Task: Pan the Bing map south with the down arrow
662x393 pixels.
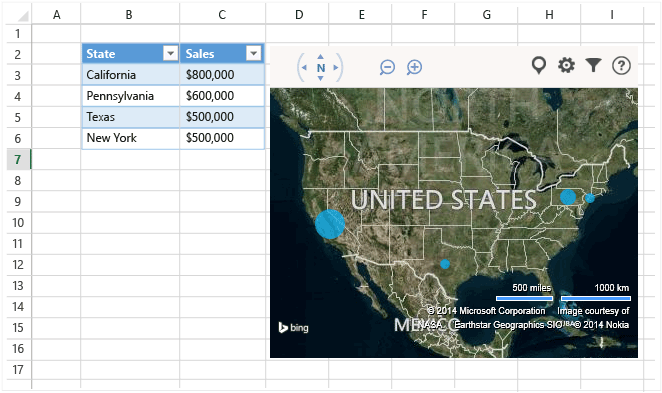Action: pos(320,79)
